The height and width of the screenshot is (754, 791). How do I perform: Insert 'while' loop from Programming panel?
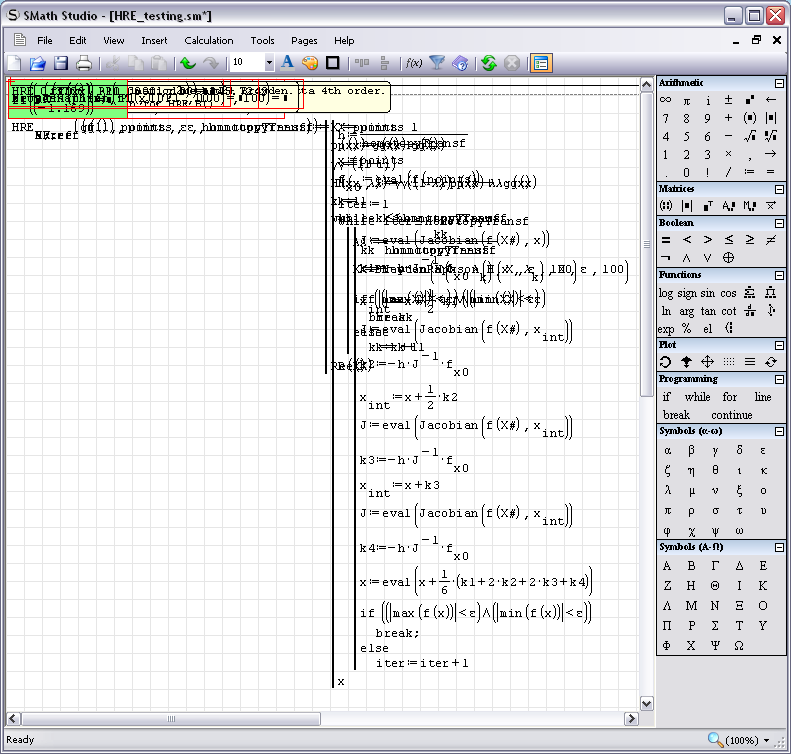[700, 397]
